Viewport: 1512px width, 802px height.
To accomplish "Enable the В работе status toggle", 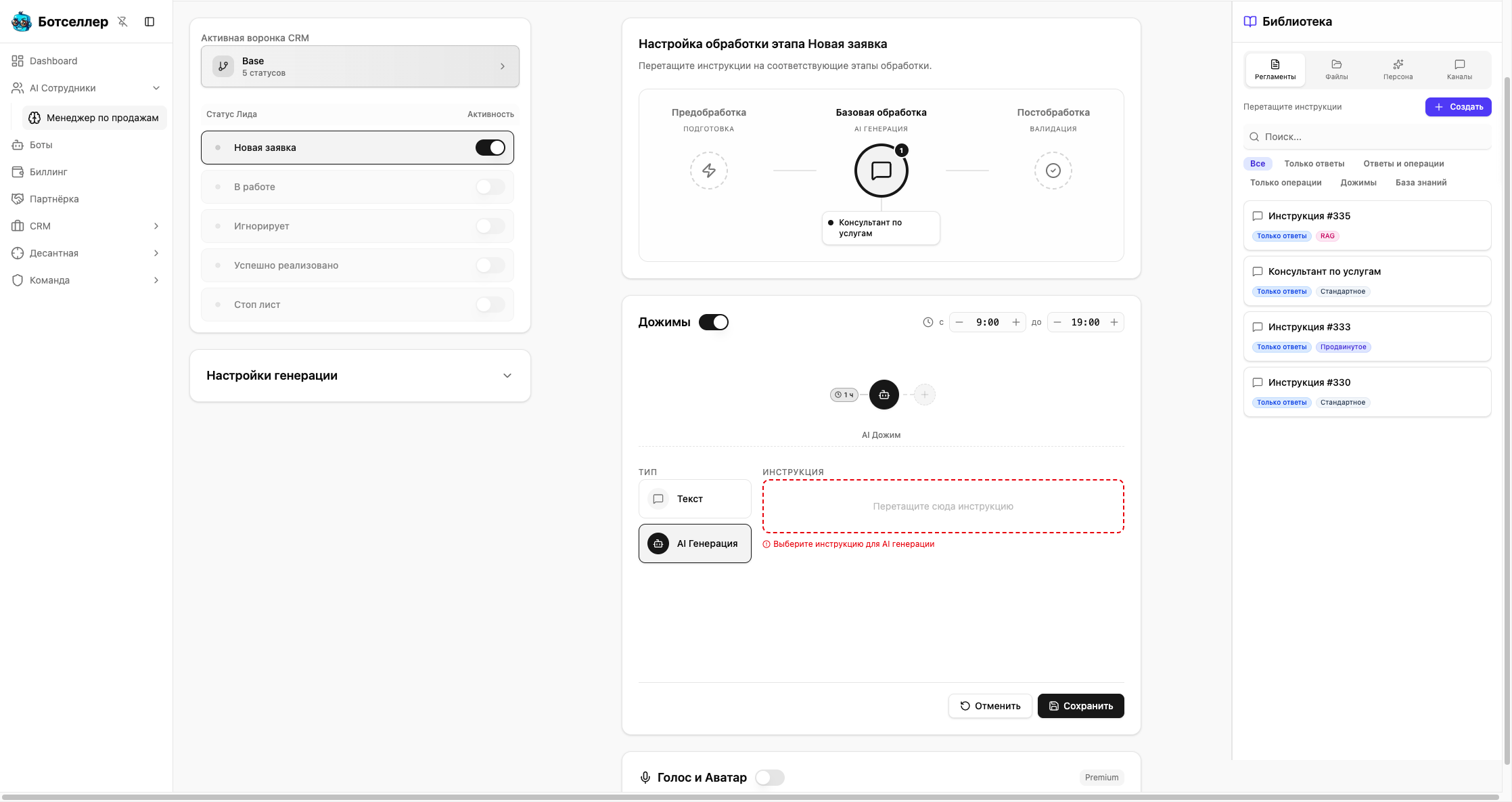I will click(x=490, y=187).
